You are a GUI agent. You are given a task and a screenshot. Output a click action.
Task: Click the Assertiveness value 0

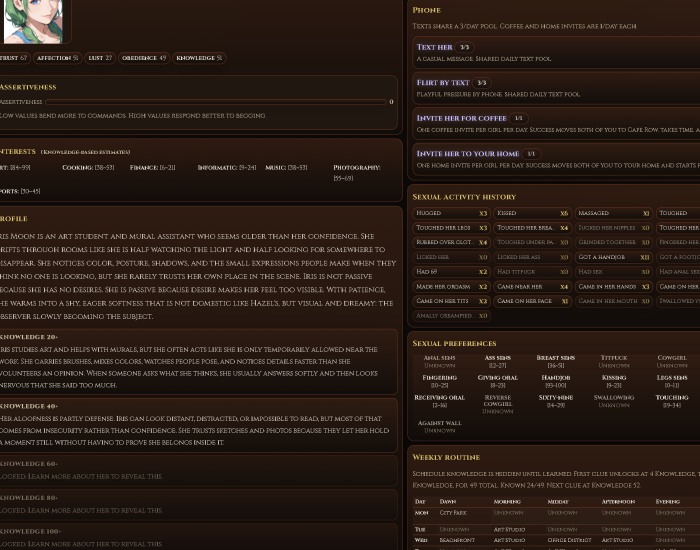click(391, 102)
